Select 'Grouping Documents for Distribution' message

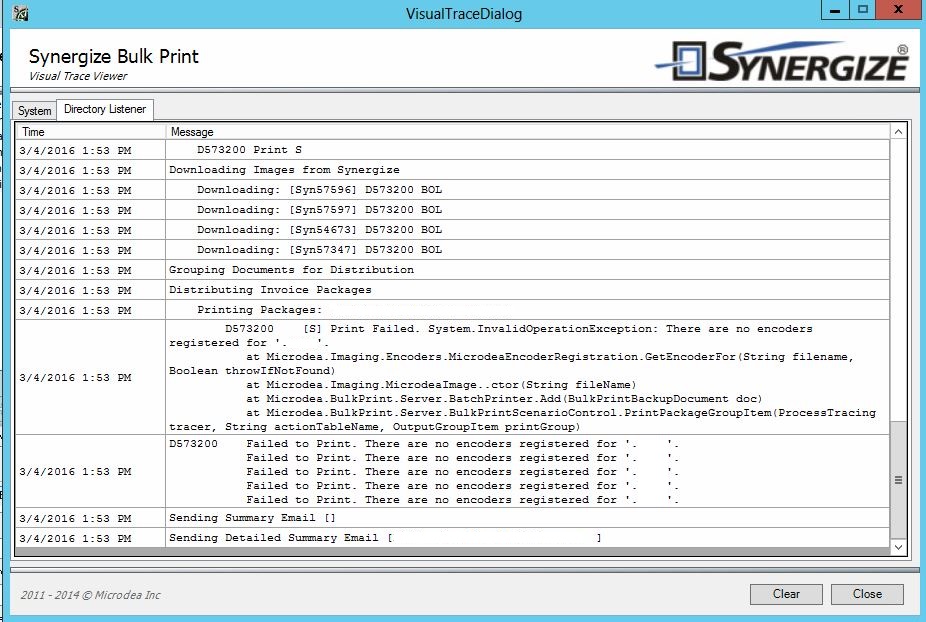point(527,270)
